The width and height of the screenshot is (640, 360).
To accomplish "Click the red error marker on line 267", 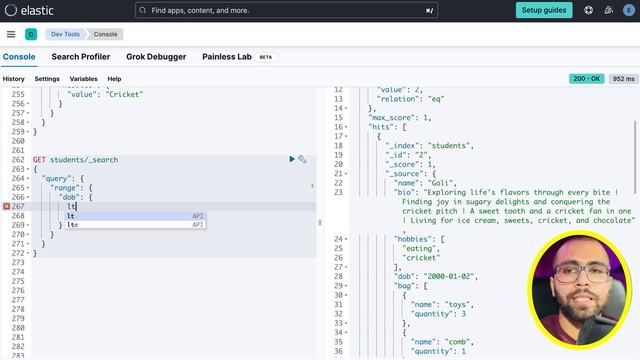I will (7, 207).
